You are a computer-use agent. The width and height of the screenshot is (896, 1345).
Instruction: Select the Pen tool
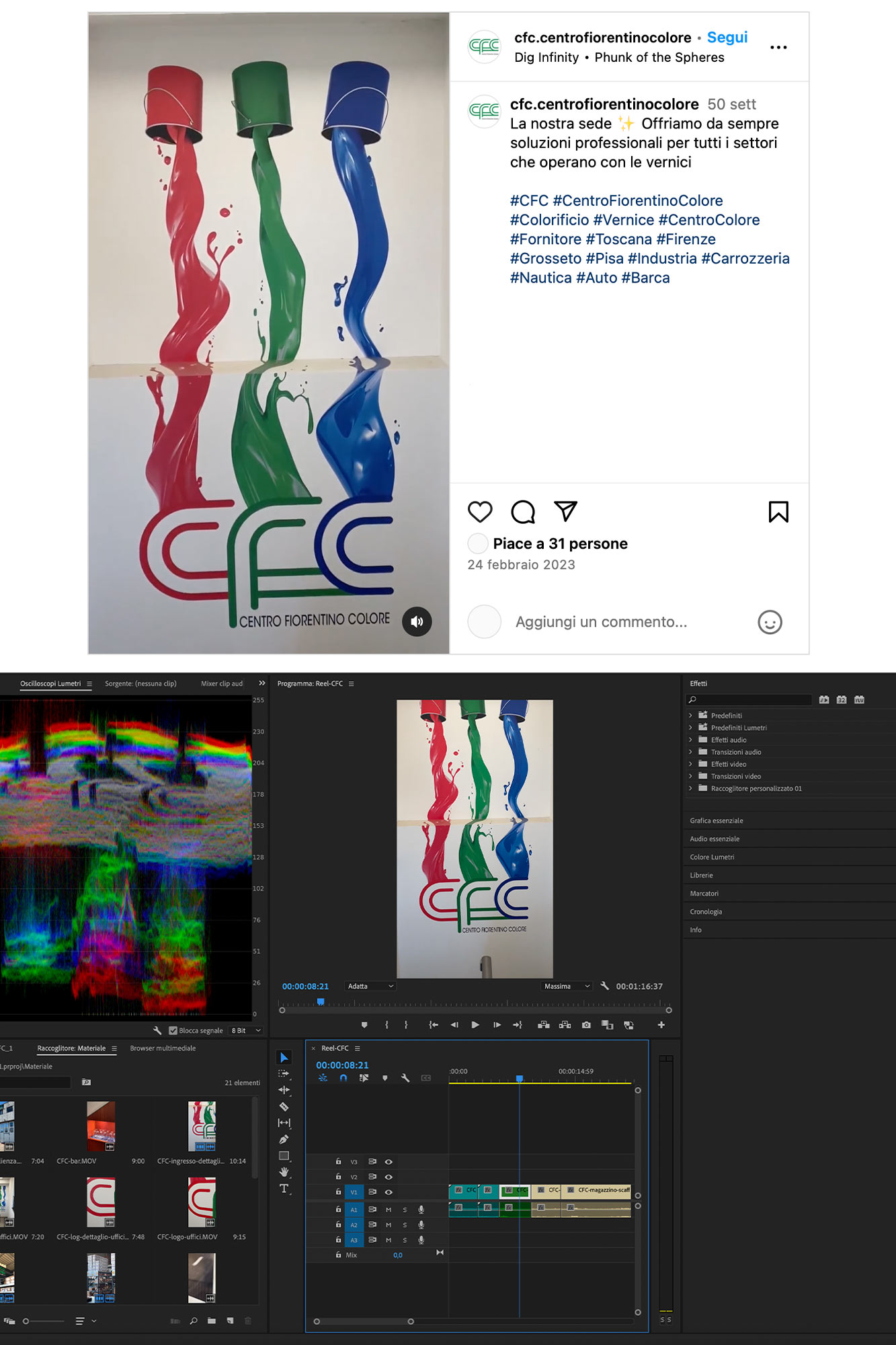coord(284,1139)
